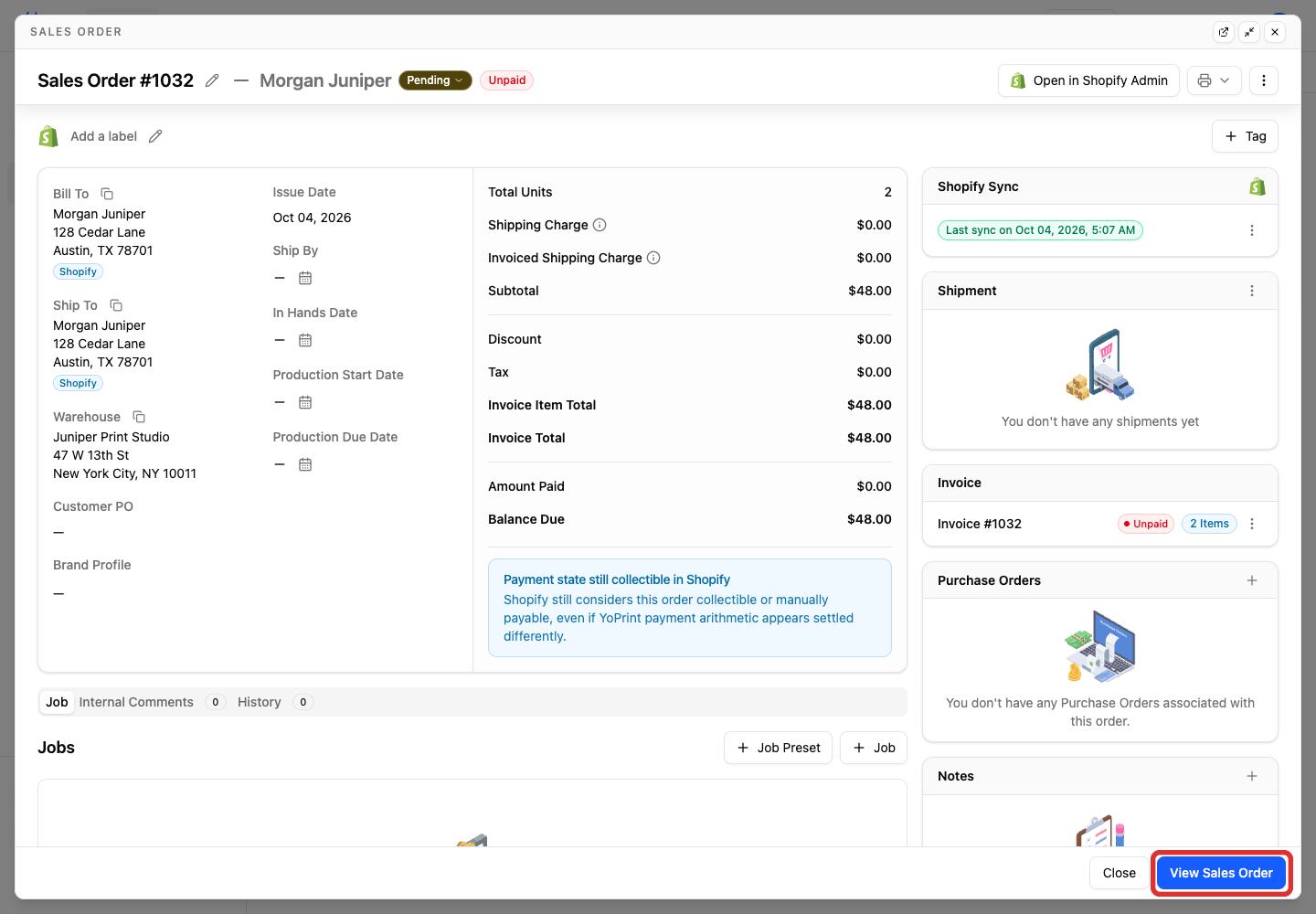This screenshot has width=1316, height=914.
Task: Open Shopify Sync options menu
Action: coord(1252,230)
